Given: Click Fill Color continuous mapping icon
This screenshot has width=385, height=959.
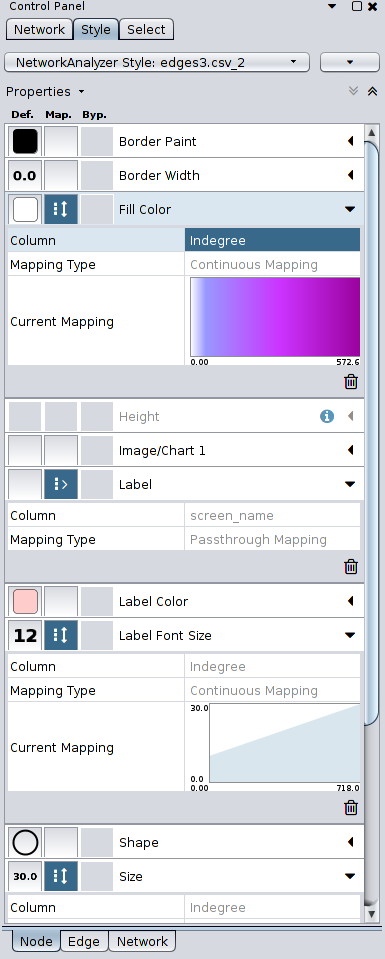Looking at the screenshot, I should (61, 209).
